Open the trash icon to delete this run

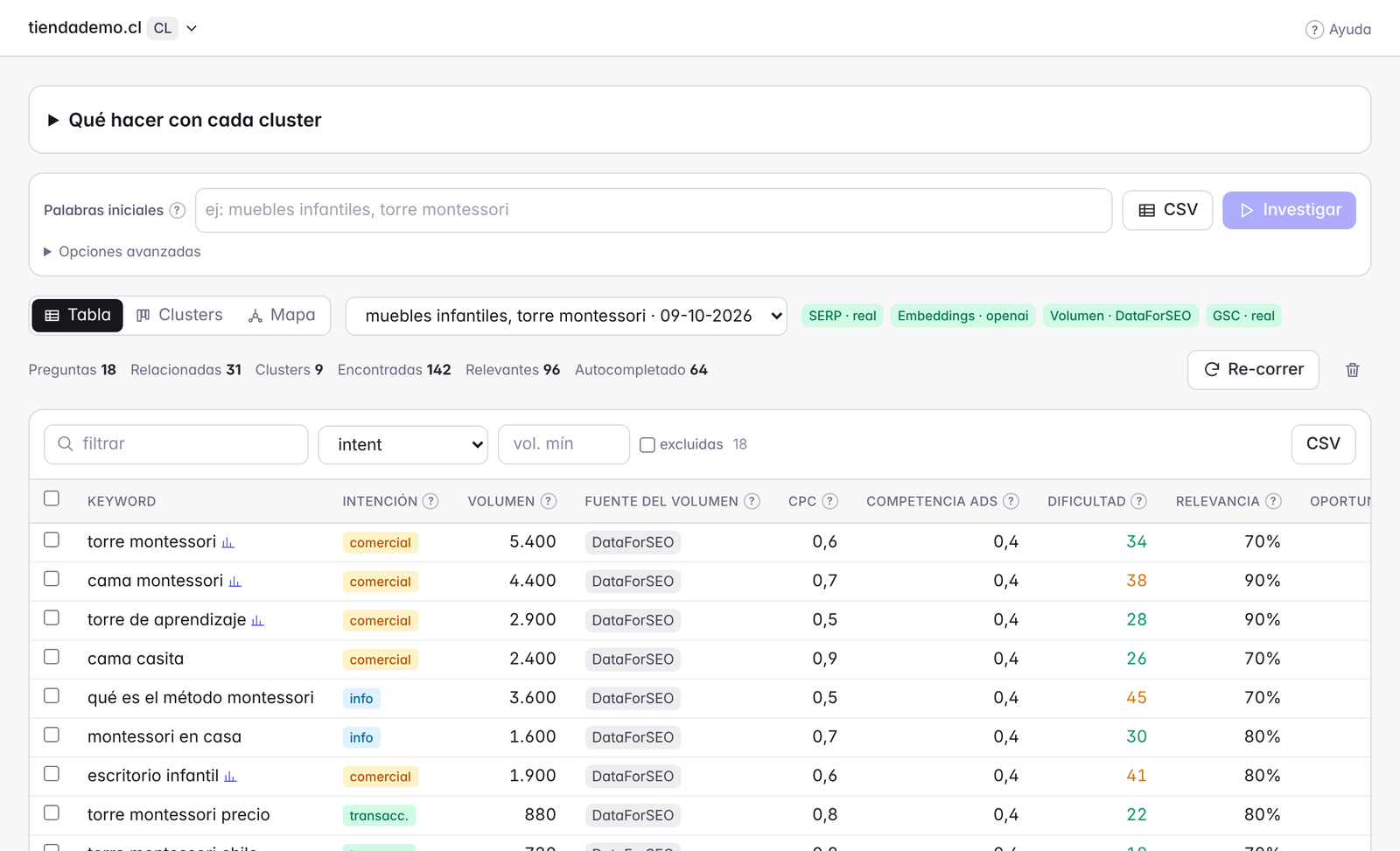click(x=1352, y=370)
